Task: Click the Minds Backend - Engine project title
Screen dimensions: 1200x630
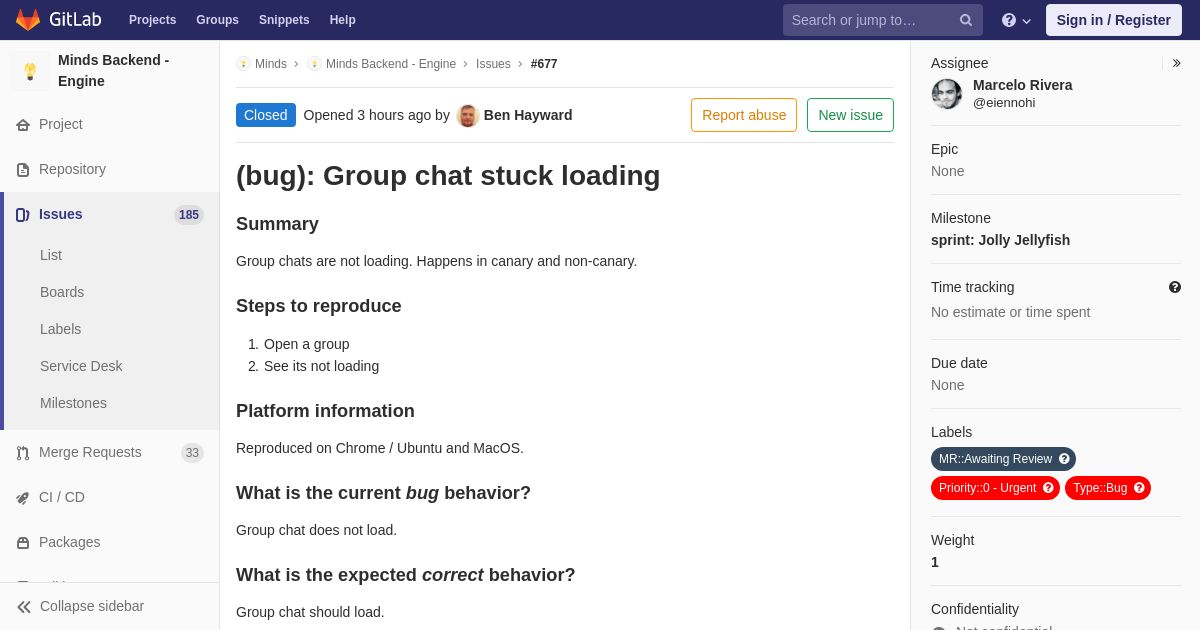Action: [x=114, y=71]
